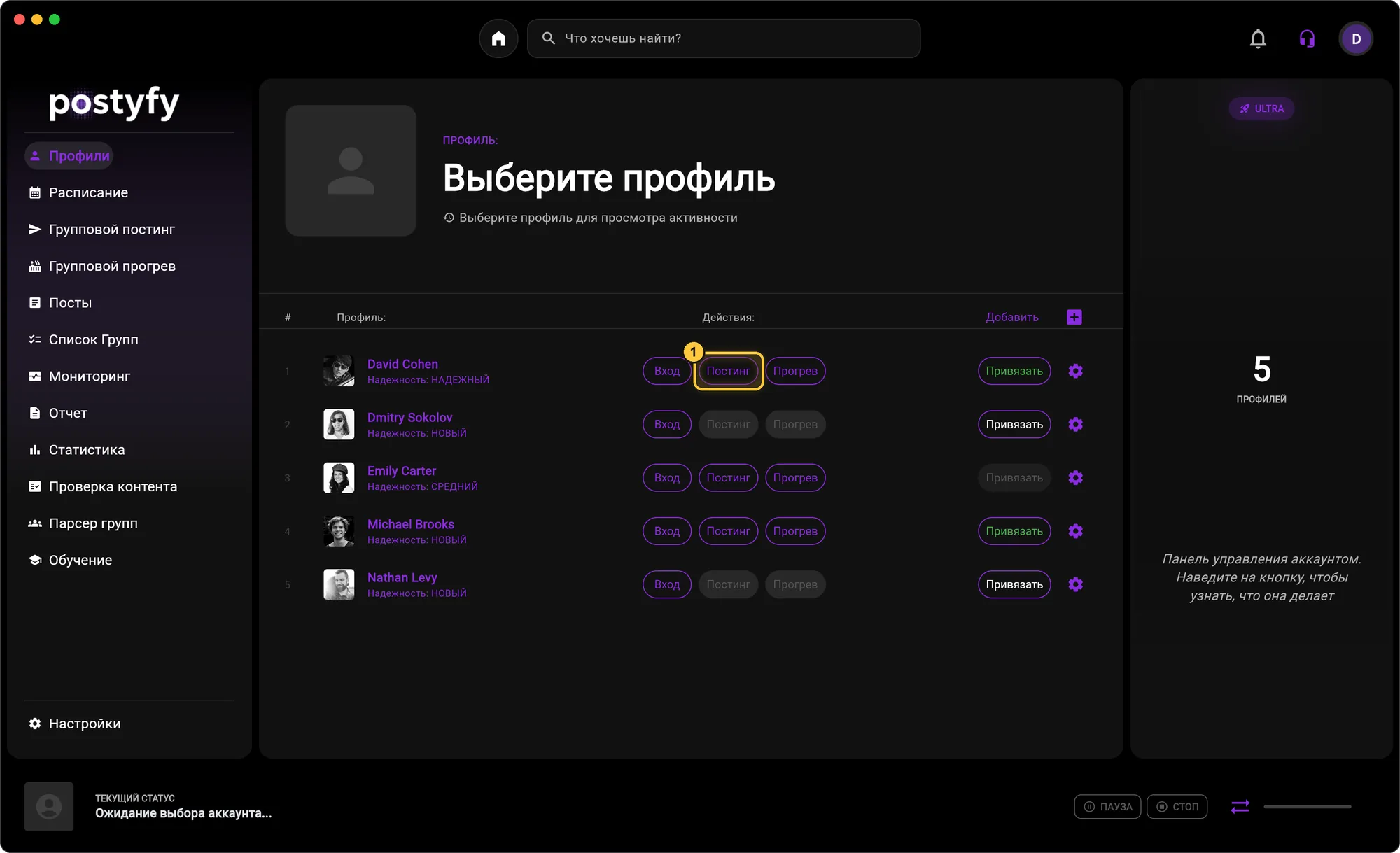
Task: Open Профили in the sidebar
Action: (x=69, y=155)
